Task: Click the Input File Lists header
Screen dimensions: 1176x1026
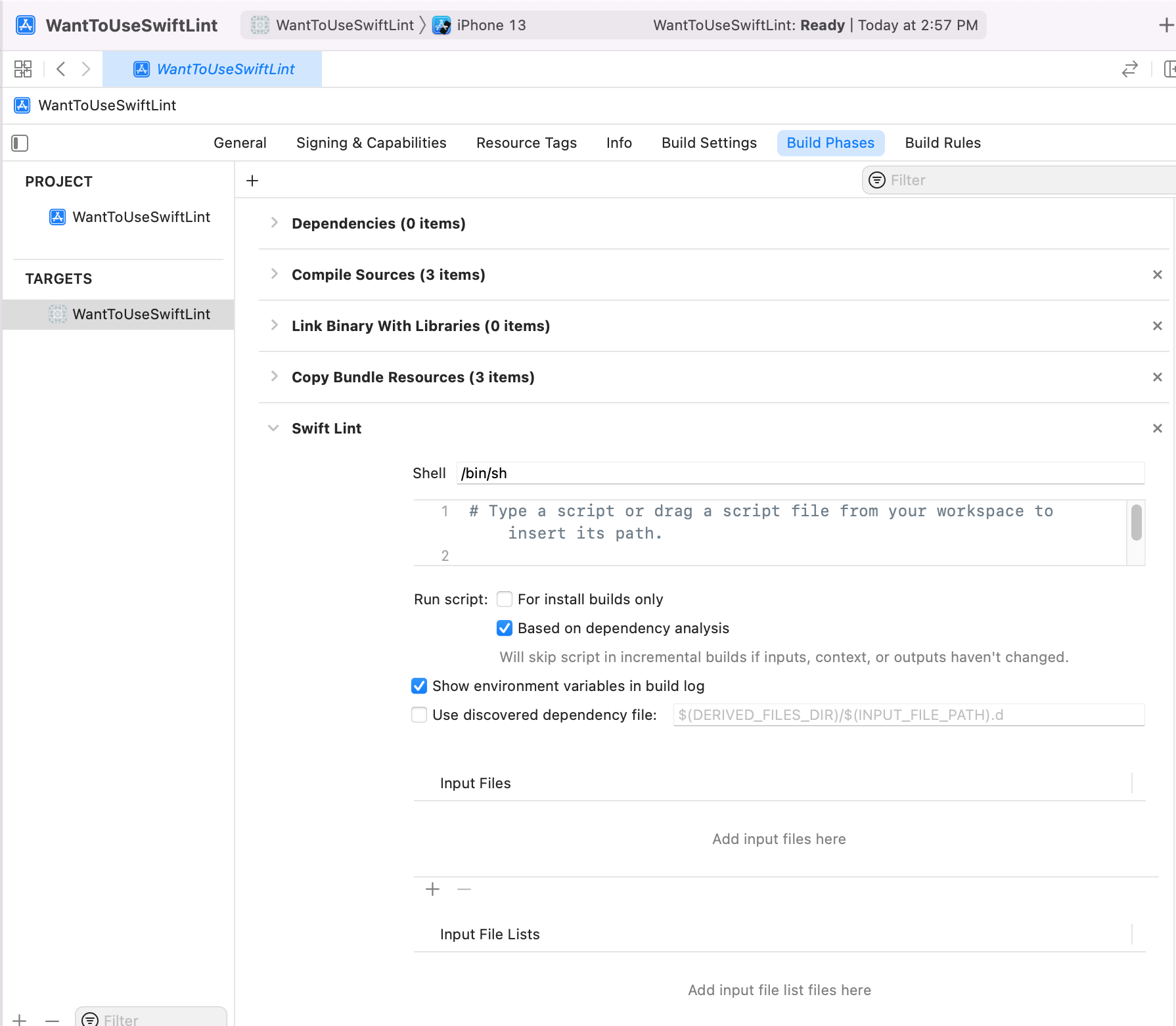Action: pyautogui.click(x=490, y=934)
